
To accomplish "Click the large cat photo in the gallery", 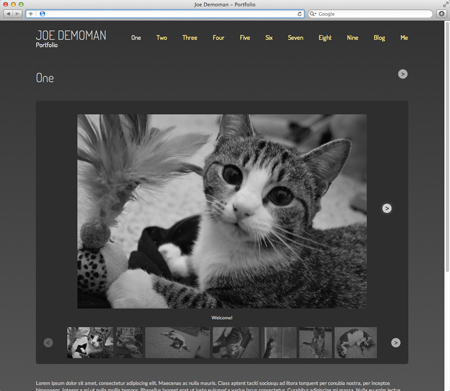I will coord(222,211).
